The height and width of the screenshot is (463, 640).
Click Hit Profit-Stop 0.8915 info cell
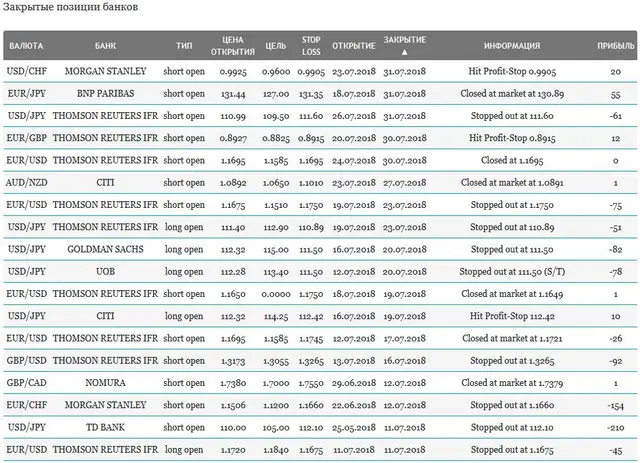tap(512, 138)
